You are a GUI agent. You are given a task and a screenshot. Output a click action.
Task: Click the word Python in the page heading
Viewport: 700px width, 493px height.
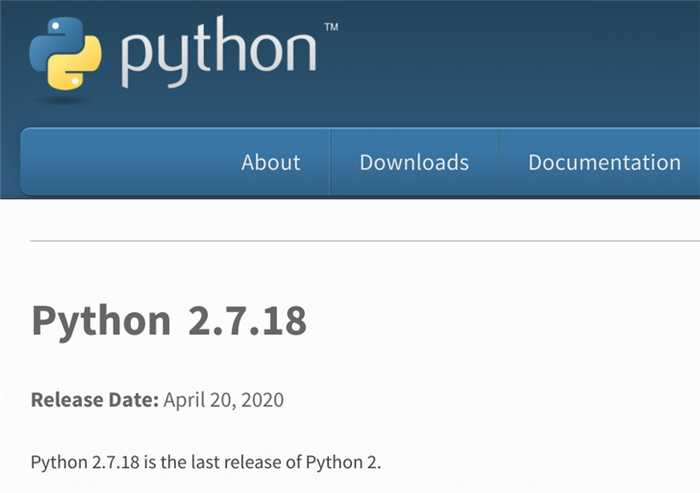pos(101,322)
